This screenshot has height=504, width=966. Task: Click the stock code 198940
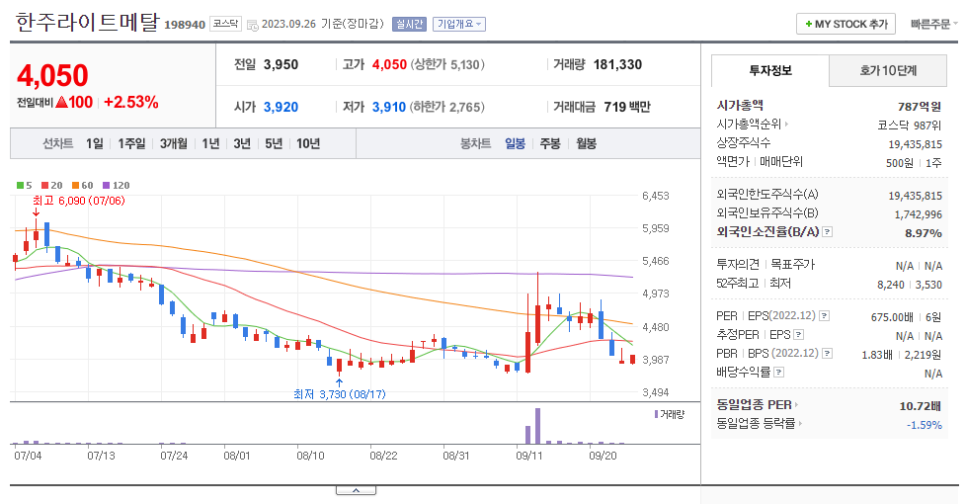point(185,25)
